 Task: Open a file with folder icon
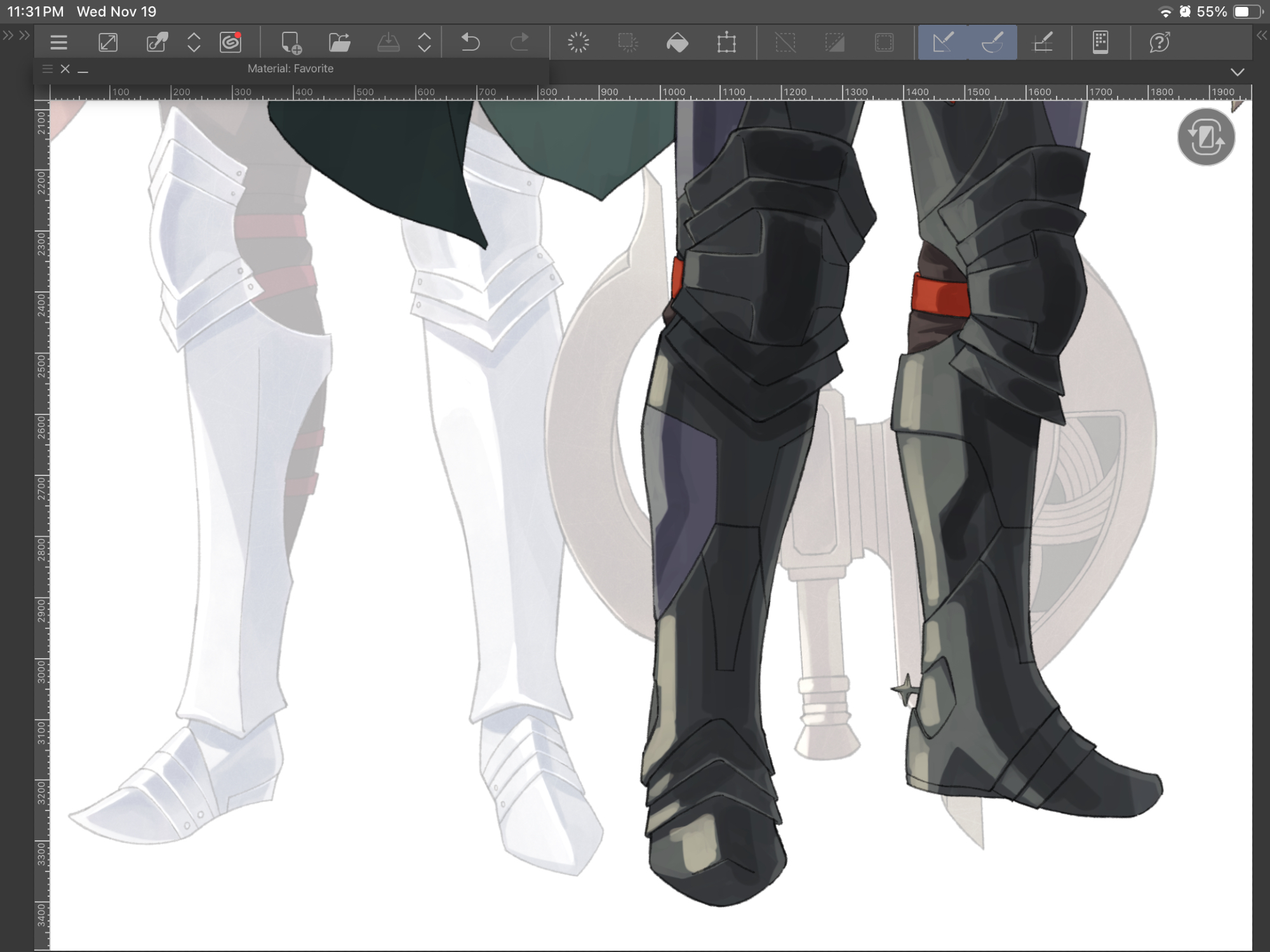click(340, 43)
